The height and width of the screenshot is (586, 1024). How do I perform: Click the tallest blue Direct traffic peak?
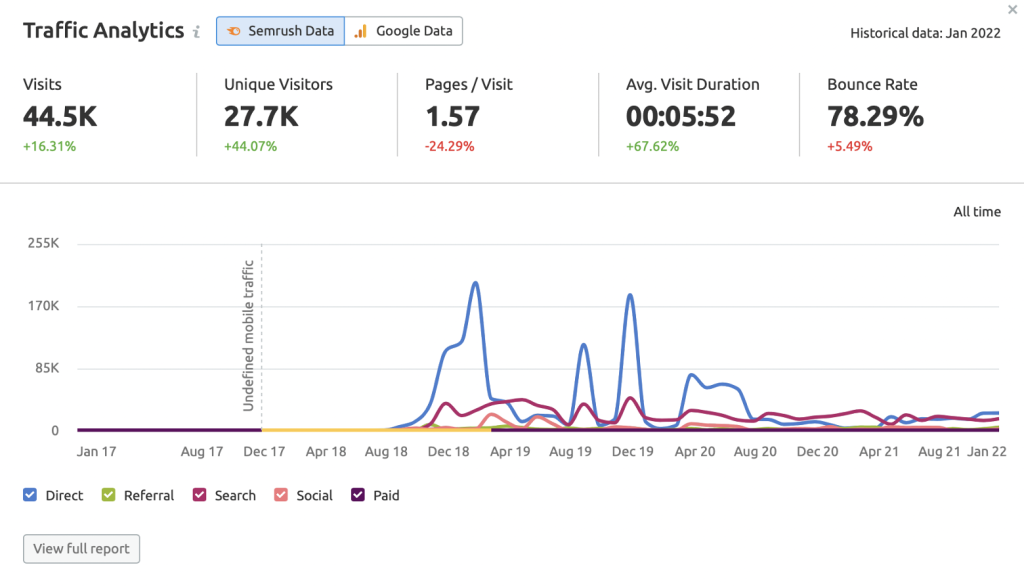(475, 283)
